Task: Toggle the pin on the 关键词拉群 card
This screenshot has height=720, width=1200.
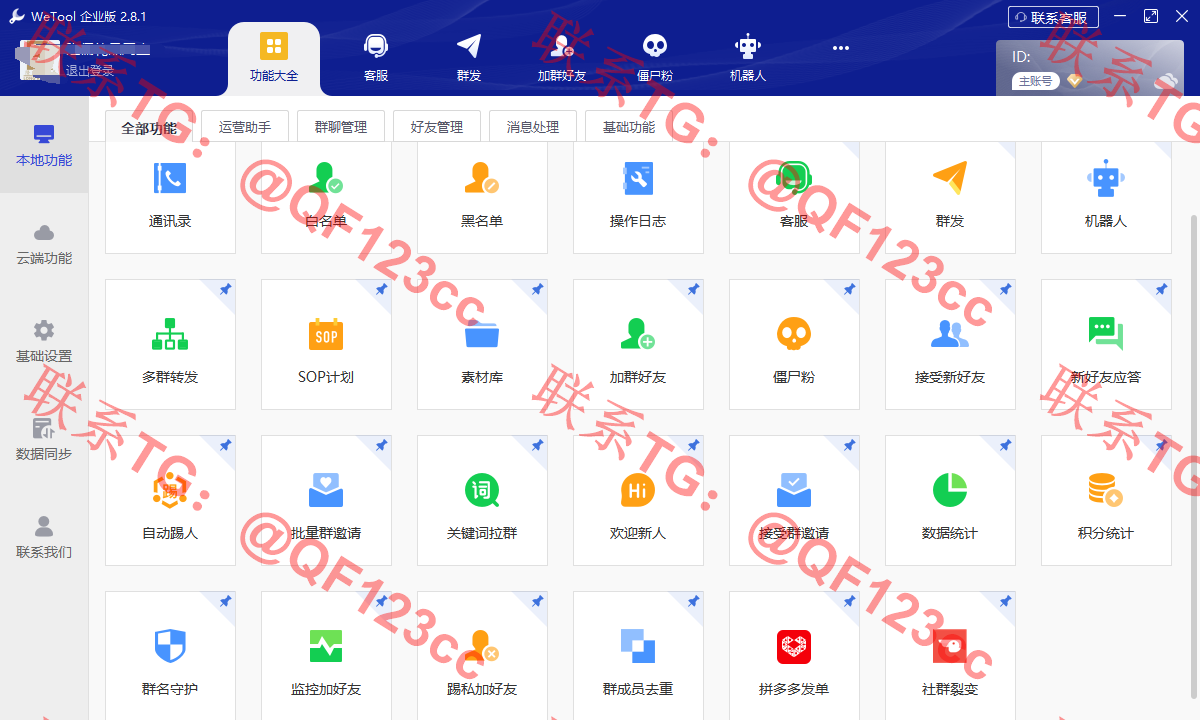Action: pyautogui.click(x=537, y=445)
